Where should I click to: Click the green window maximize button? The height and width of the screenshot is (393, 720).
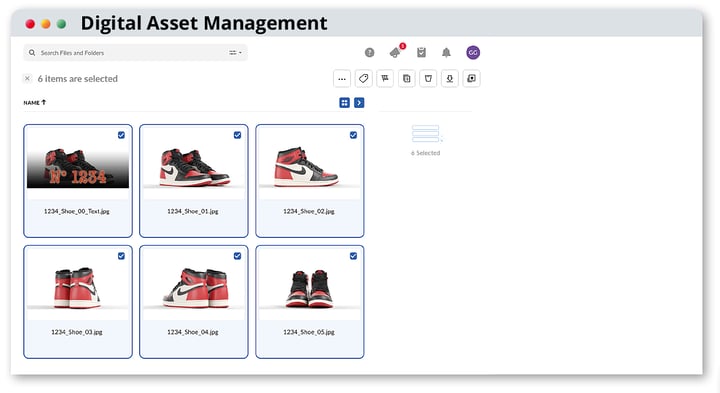tap(62, 24)
